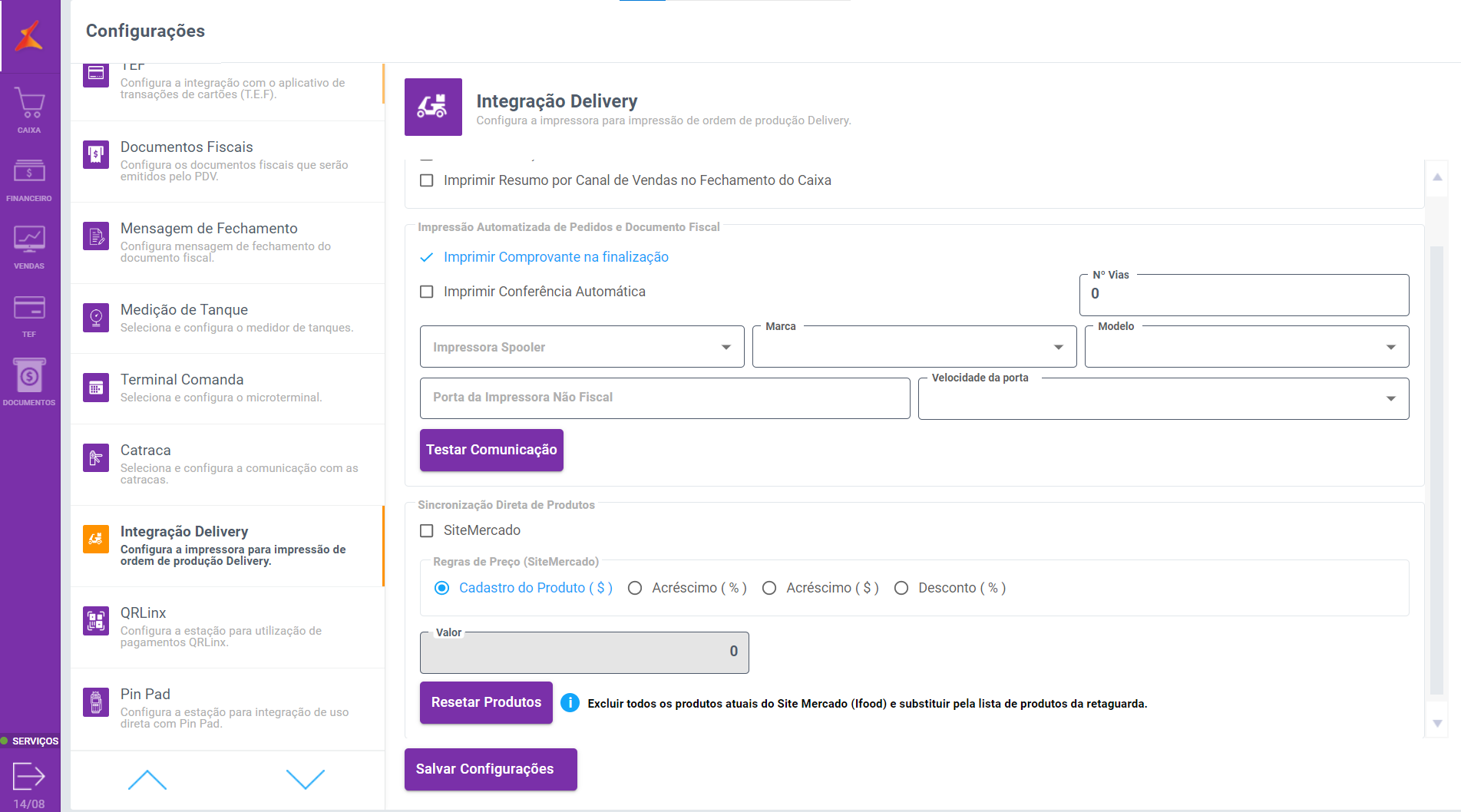Click the info icon beside Resetar Produtos

[x=570, y=703]
